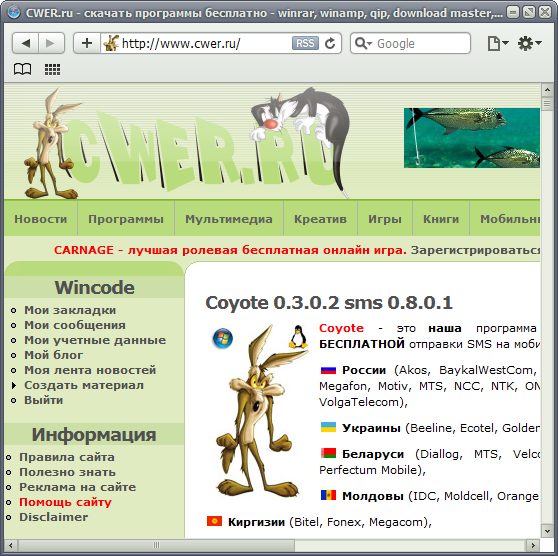Open the page menu dropdown
The image size is (558, 556).
coord(498,43)
